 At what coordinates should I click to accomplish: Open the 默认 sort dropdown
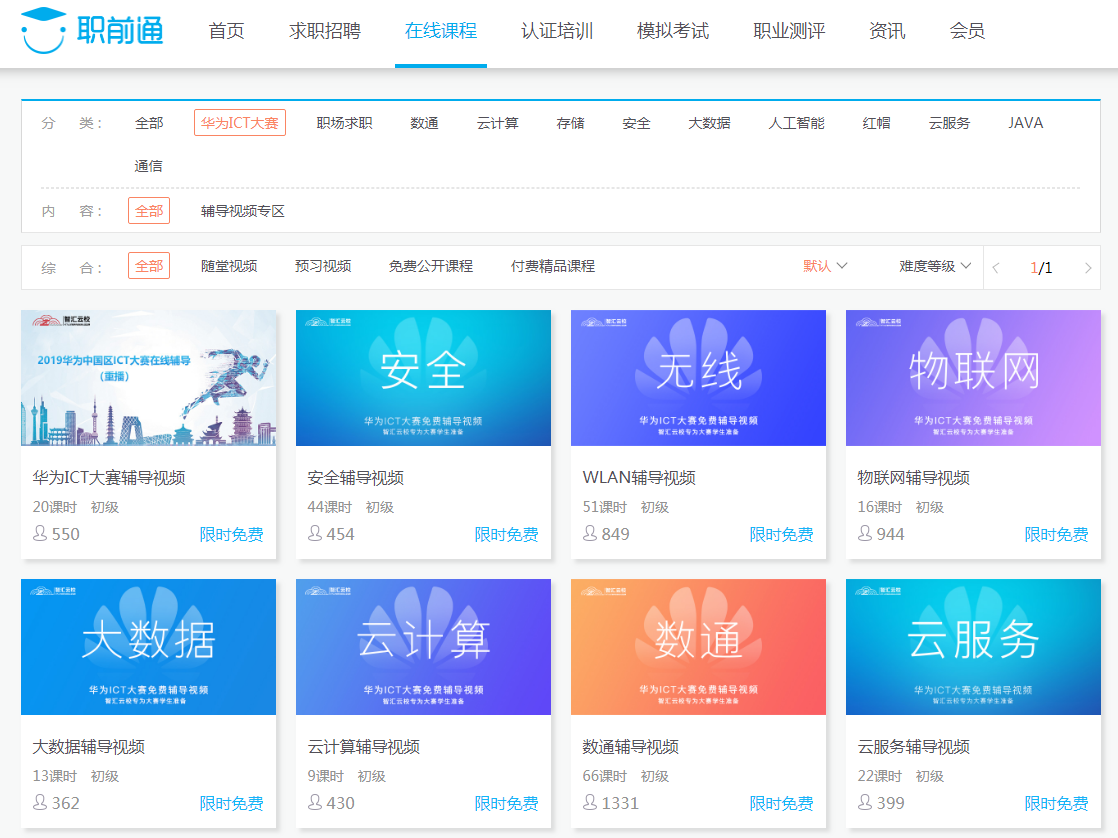tap(825, 266)
